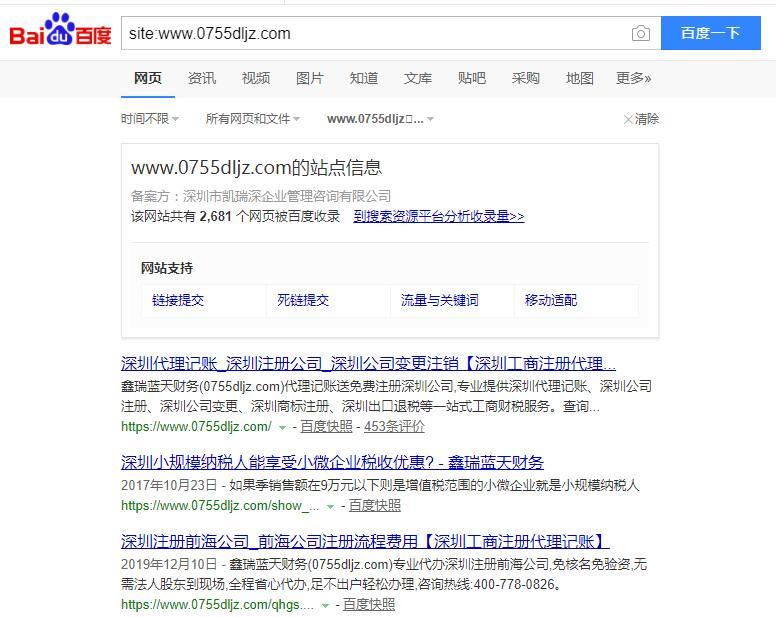Screen dimensions: 776x617
Task: Open the 链接提交 link
Action: (178, 300)
